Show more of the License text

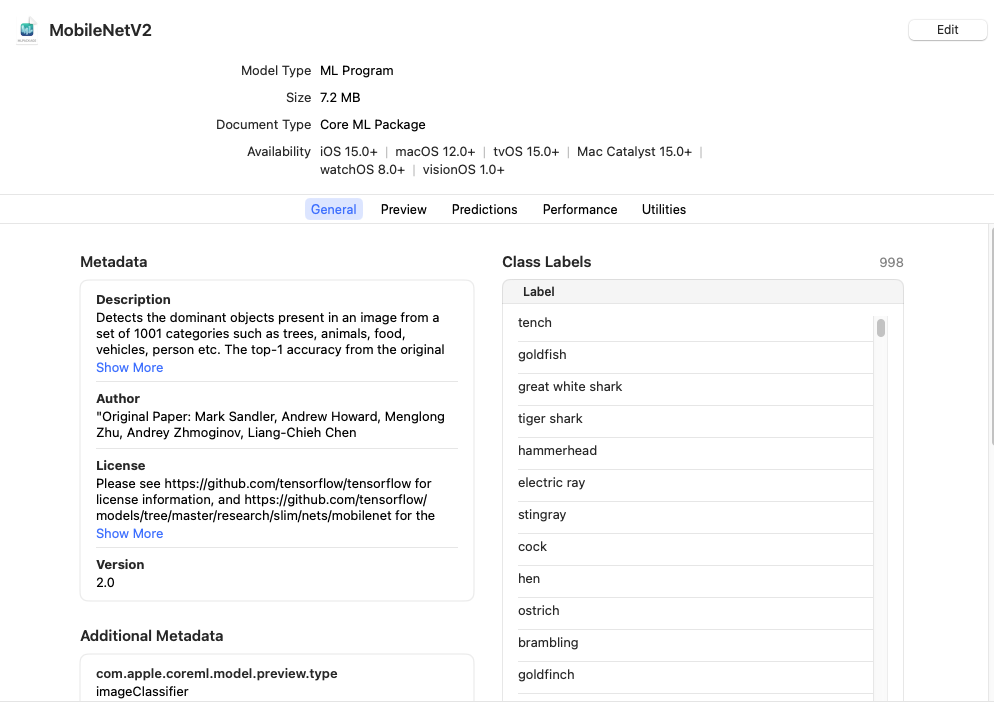coord(129,534)
